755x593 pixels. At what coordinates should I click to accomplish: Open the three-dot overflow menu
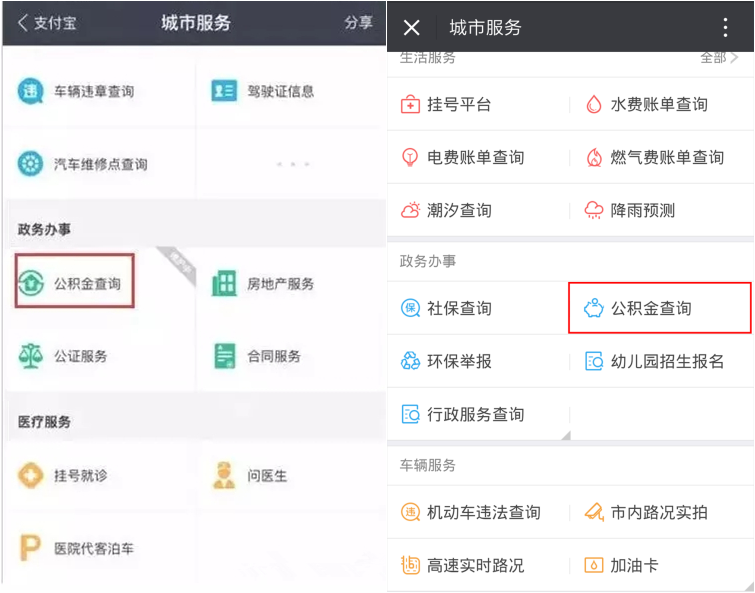(726, 27)
